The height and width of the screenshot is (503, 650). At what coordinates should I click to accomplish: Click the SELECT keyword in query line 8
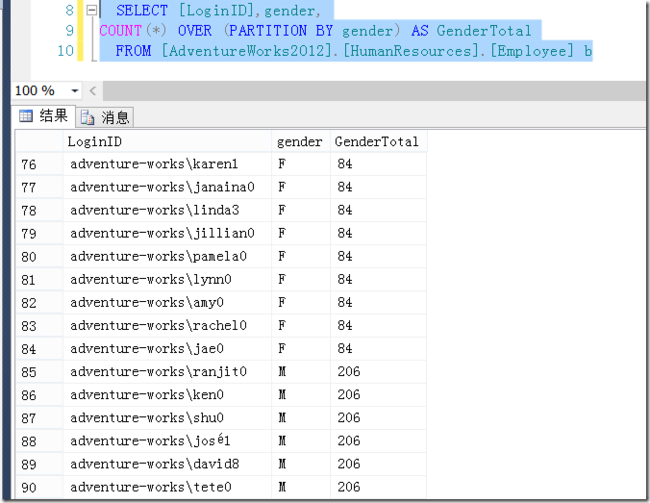pyautogui.click(x=142, y=10)
